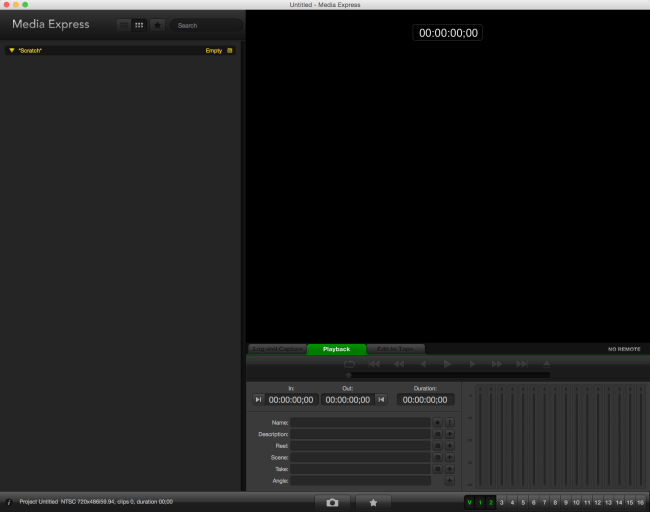Enable audio channel 4
The width and height of the screenshot is (650, 512).
tap(512, 502)
